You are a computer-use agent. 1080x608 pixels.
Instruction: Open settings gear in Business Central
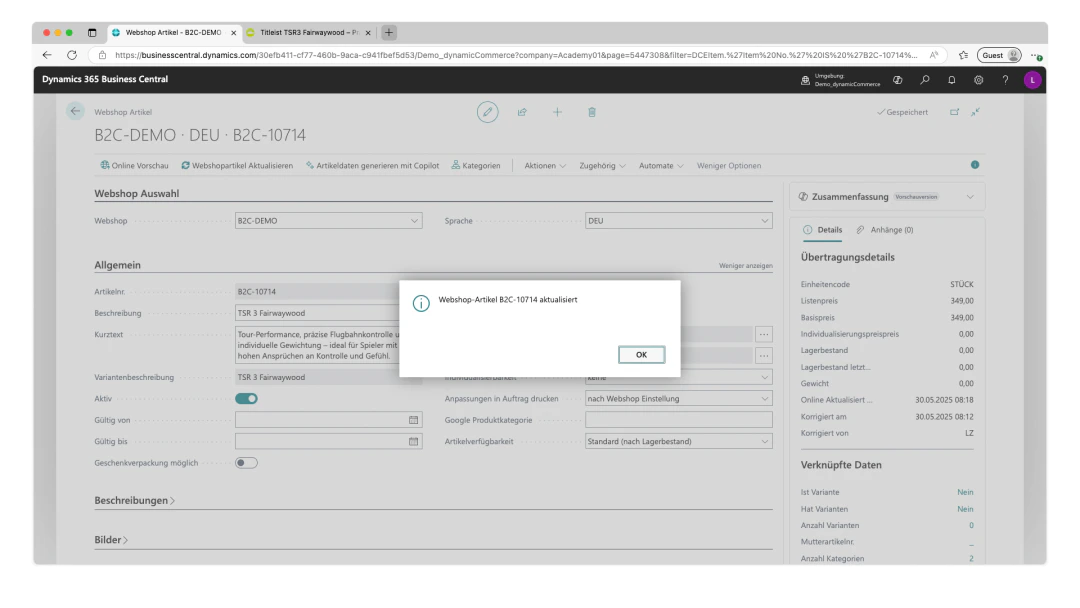coord(978,80)
